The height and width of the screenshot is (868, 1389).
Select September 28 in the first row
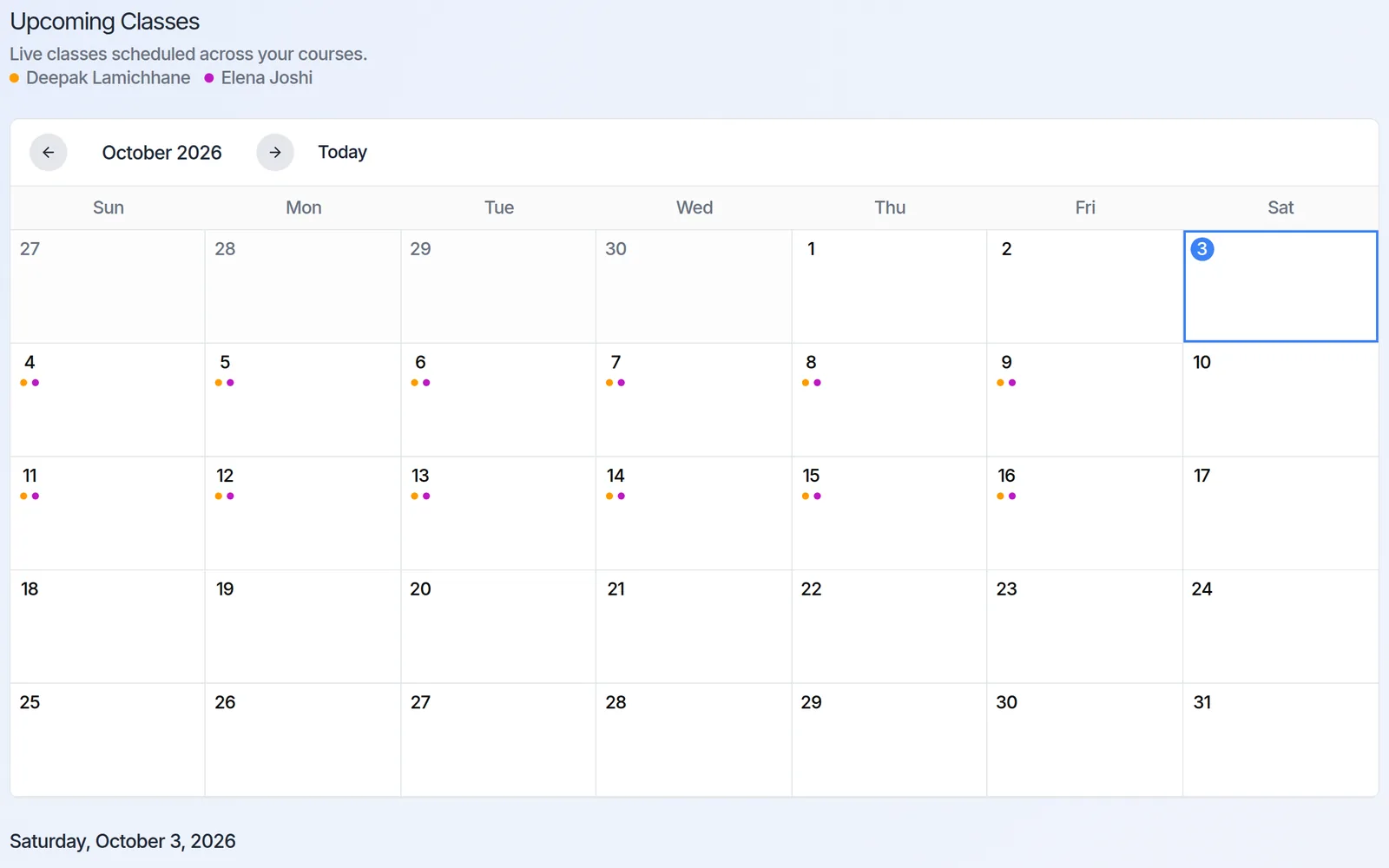click(303, 286)
